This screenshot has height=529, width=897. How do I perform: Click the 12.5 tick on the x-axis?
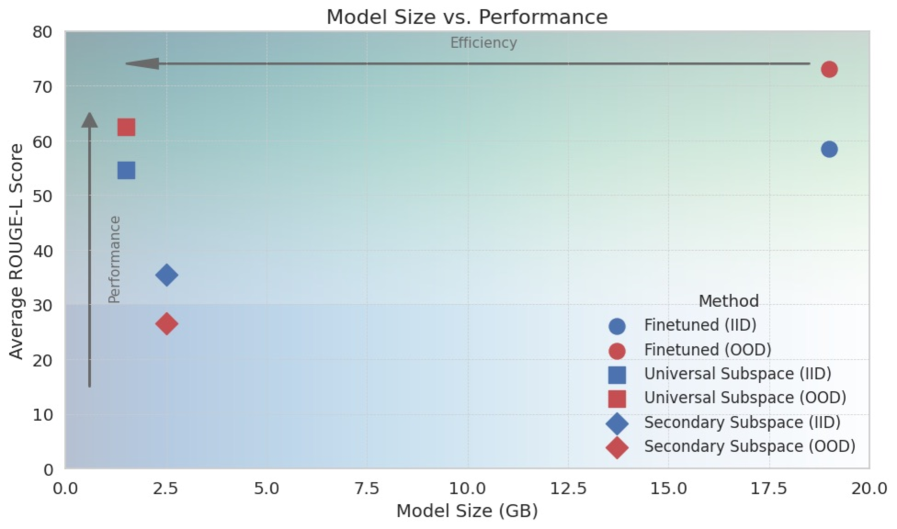click(x=568, y=488)
